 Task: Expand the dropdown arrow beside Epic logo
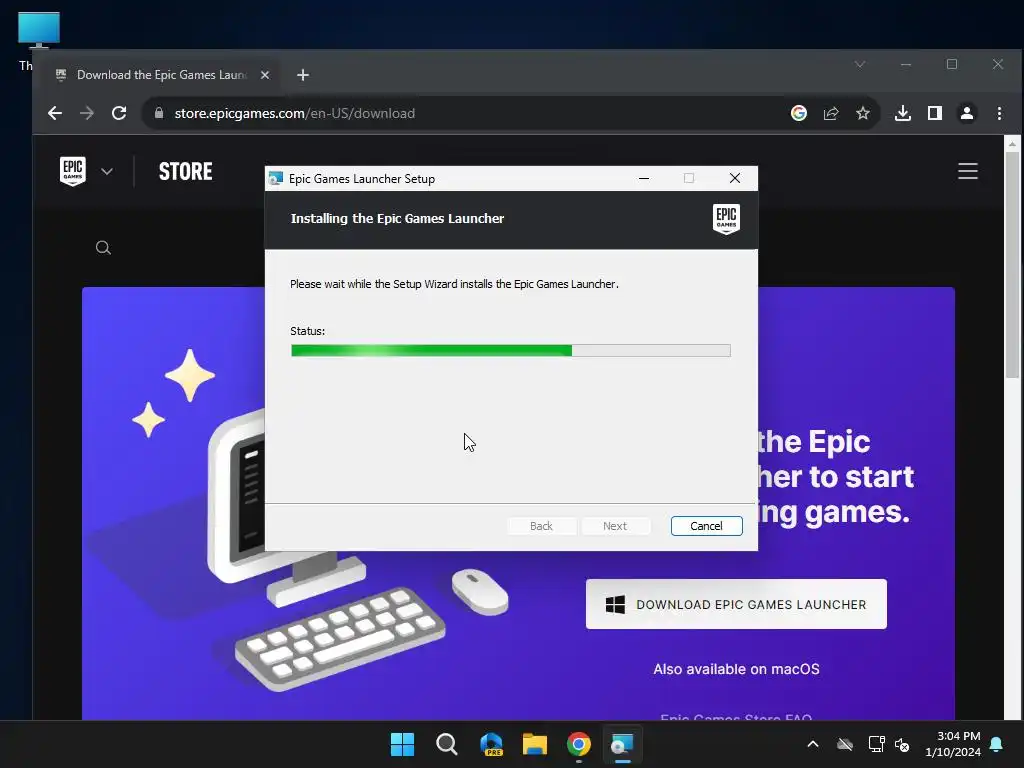pos(107,171)
